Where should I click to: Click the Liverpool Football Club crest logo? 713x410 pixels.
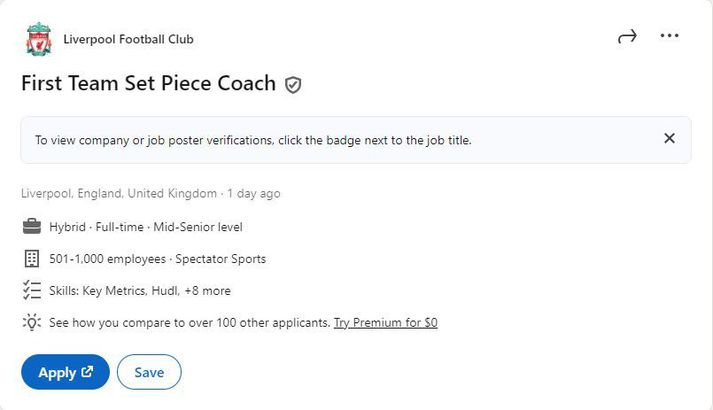pyautogui.click(x=39, y=39)
